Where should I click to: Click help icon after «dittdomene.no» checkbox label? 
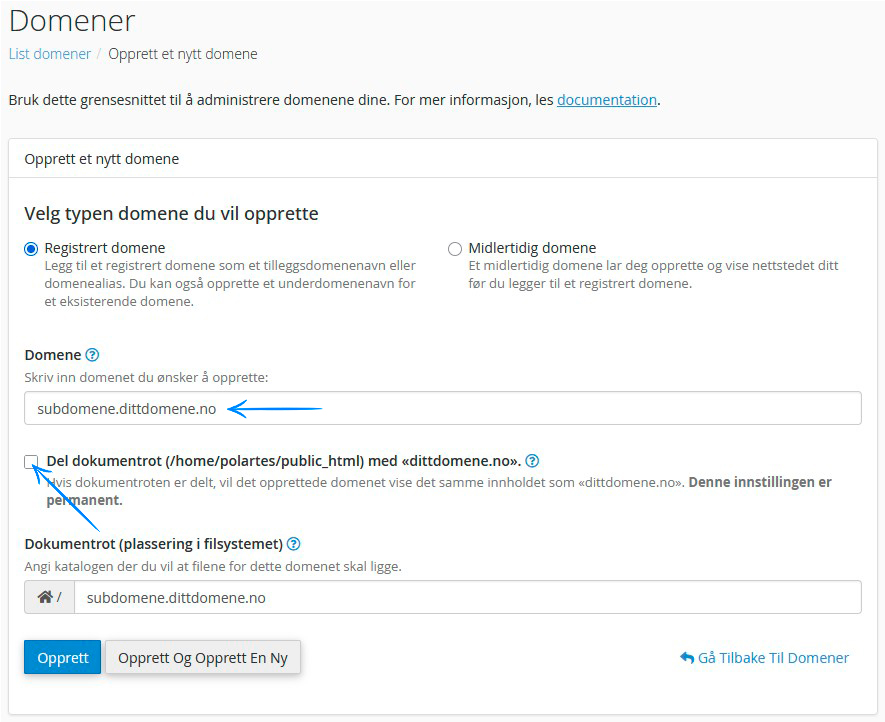(x=532, y=461)
